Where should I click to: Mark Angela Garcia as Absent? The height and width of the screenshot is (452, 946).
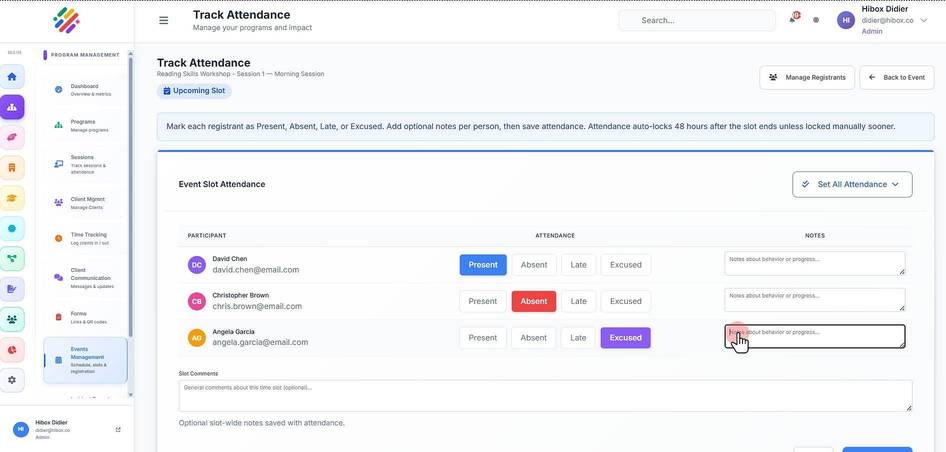(x=534, y=338)
